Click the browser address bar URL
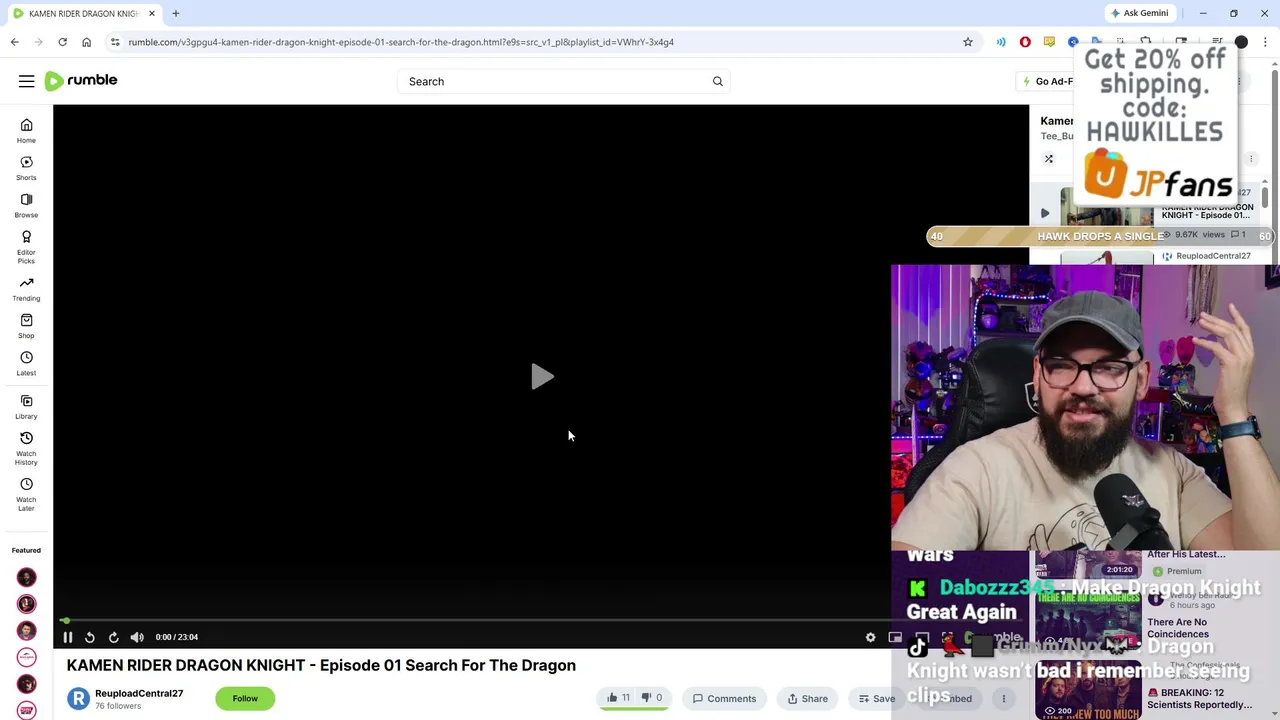The width and height of the screenshot is (1280, 720). click(400, 42)
